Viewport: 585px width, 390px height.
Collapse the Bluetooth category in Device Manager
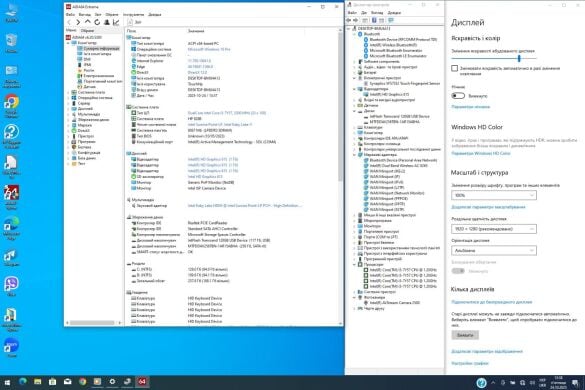(x=354, y=34)
